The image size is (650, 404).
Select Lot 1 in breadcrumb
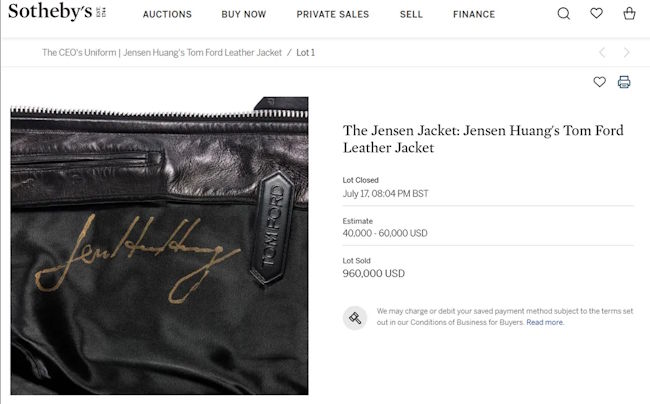pyautogui.click(x=306, y=53)
